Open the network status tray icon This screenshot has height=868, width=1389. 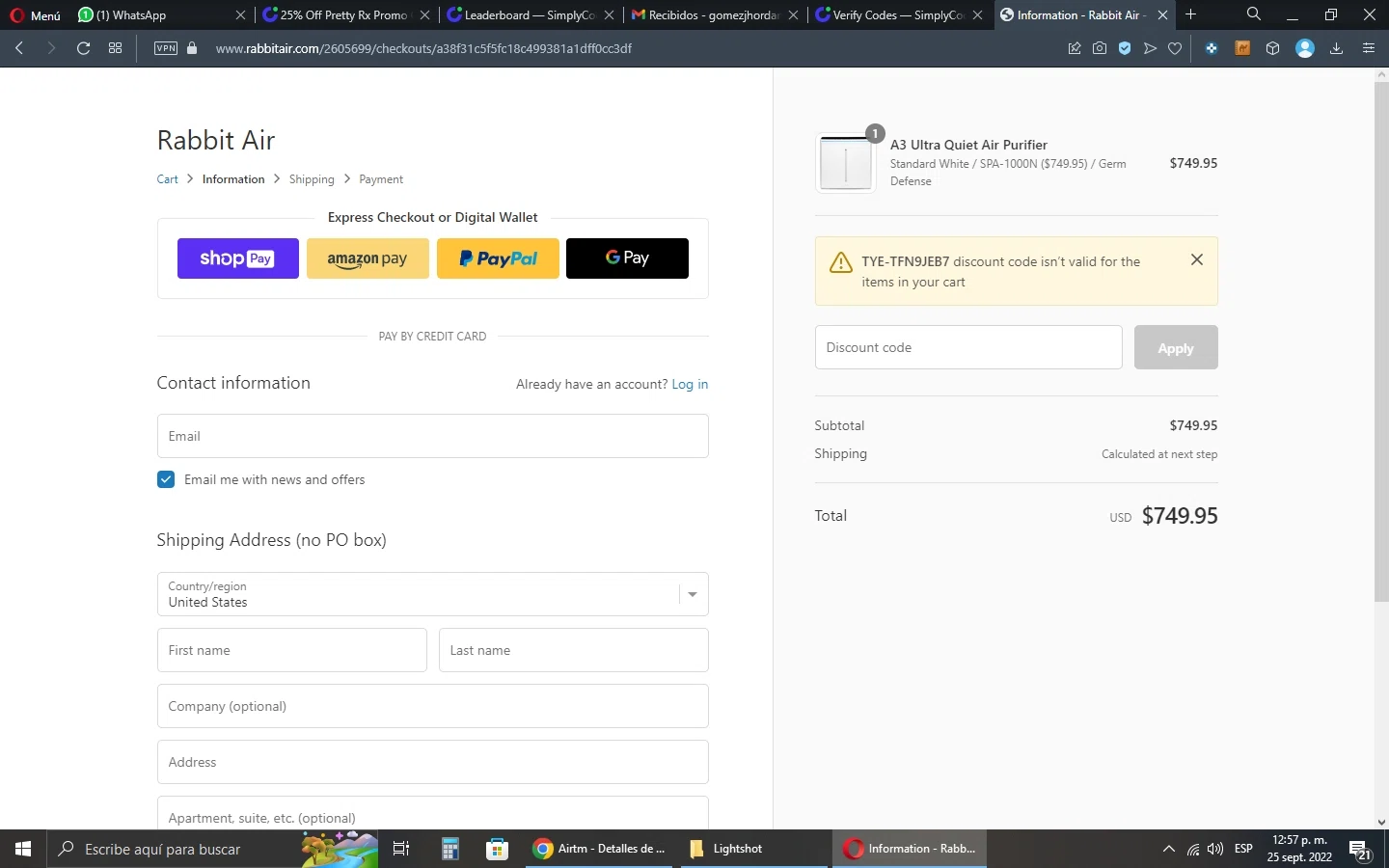1193,850
